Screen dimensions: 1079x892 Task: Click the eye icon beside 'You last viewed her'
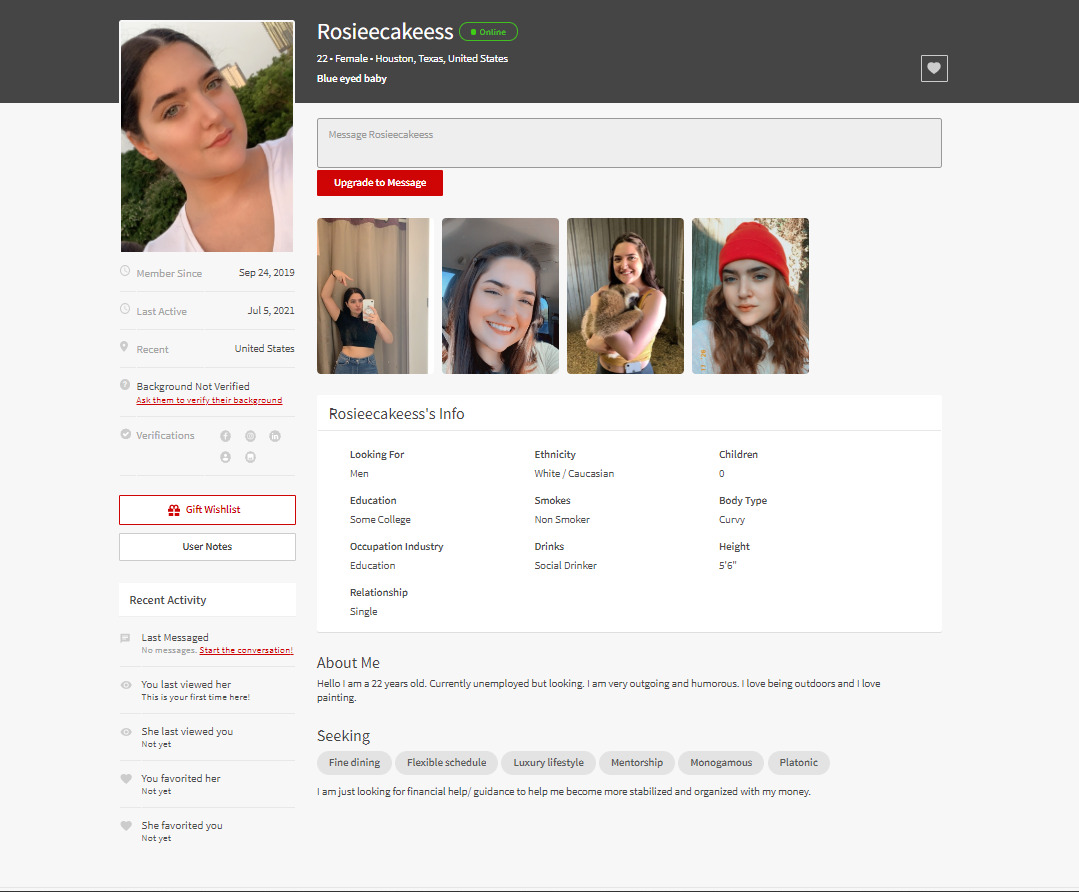[126, 685]
